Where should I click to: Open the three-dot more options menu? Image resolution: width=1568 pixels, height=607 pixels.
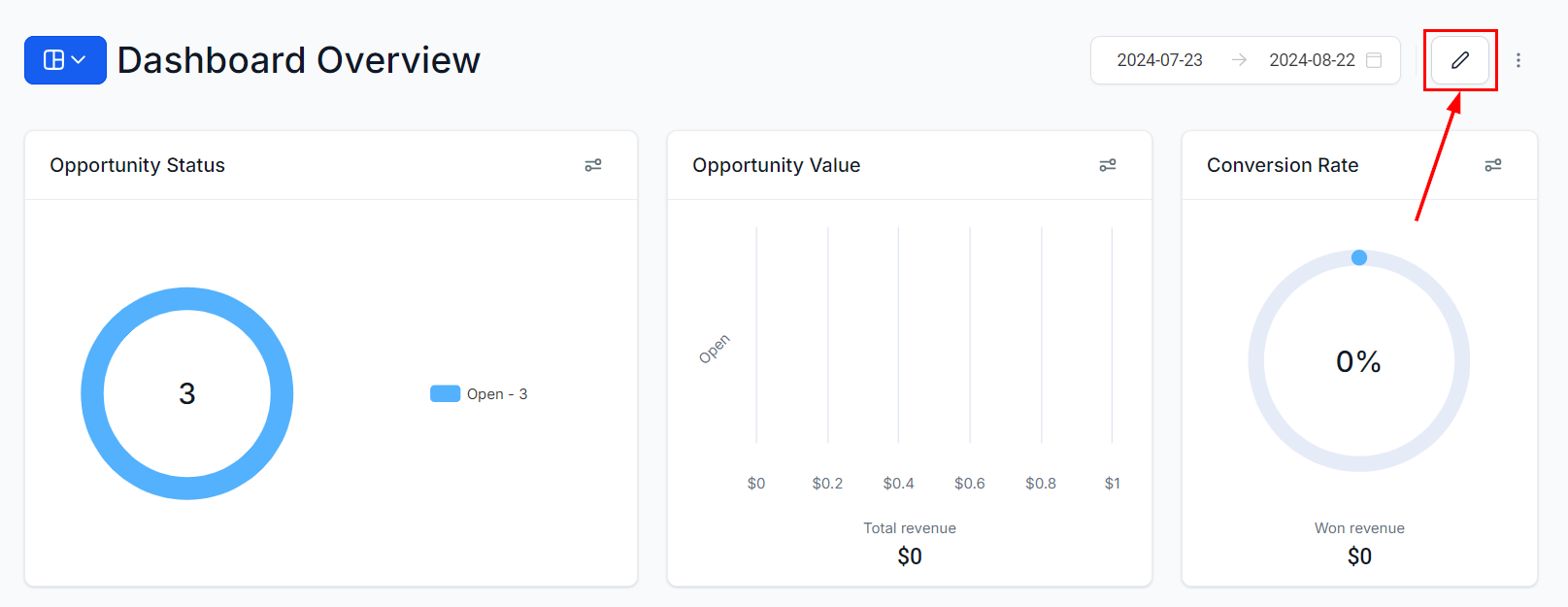(x=1518, y=60)
